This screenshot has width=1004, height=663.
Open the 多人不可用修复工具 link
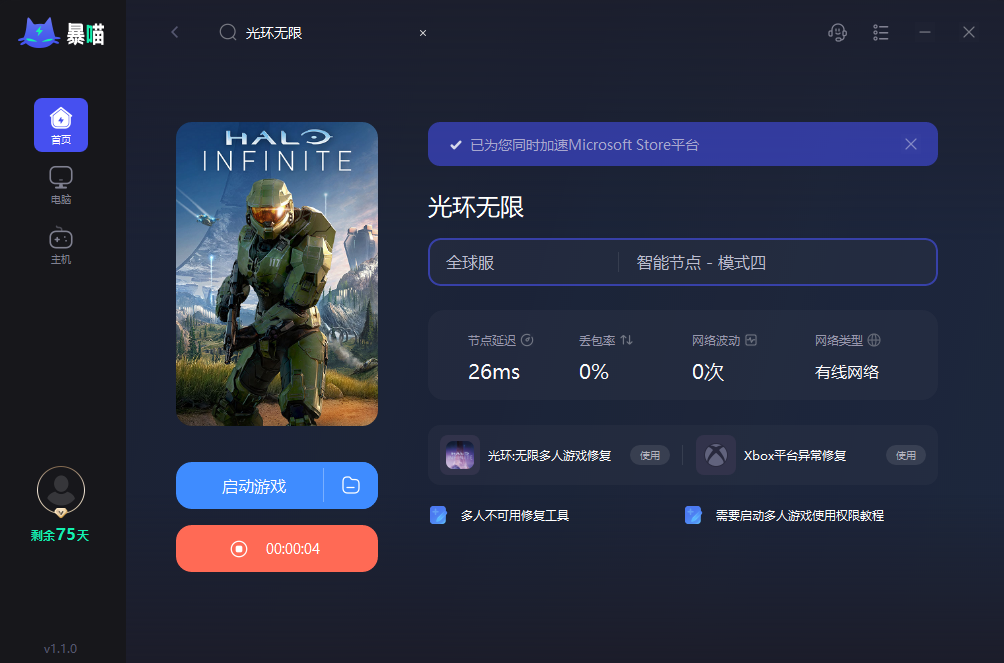(x=514, y=516)
